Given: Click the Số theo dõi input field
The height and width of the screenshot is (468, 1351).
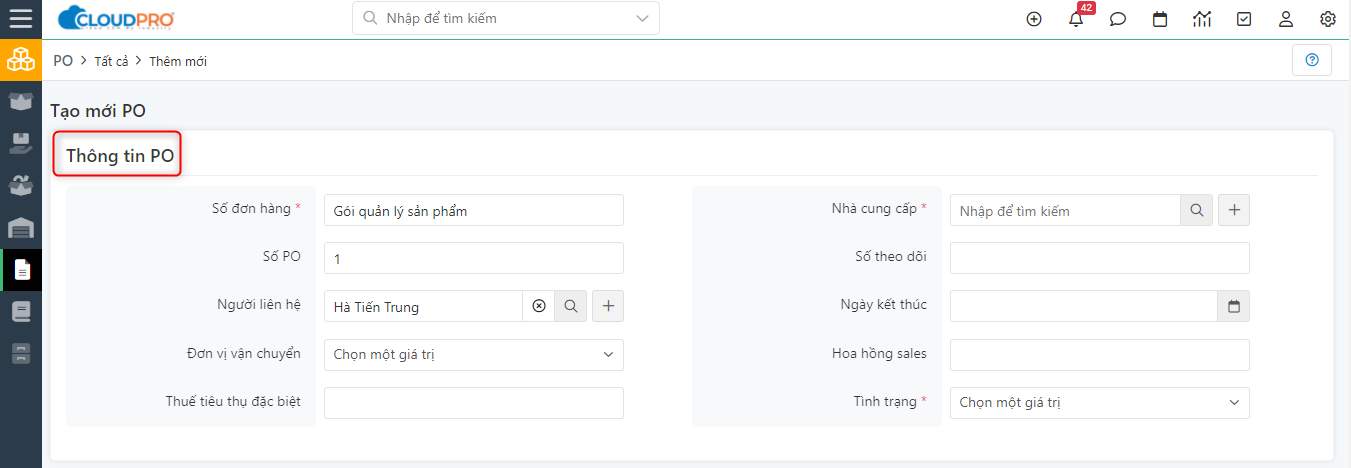Looking at the screenshot, I should pyautogui.click(x=1100, y=258).
